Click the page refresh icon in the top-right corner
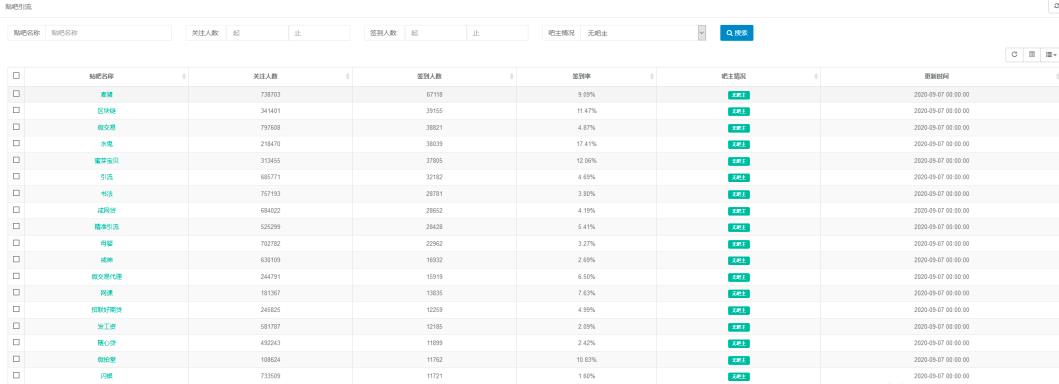1059x384 pixels. 1053,5
